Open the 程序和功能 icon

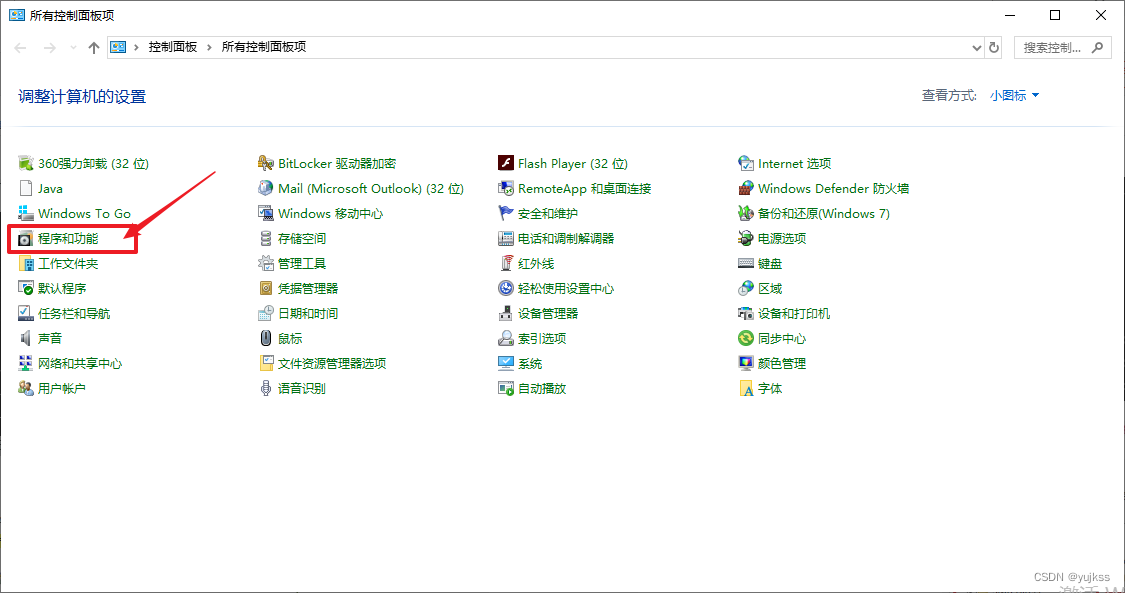coord(26,239)
